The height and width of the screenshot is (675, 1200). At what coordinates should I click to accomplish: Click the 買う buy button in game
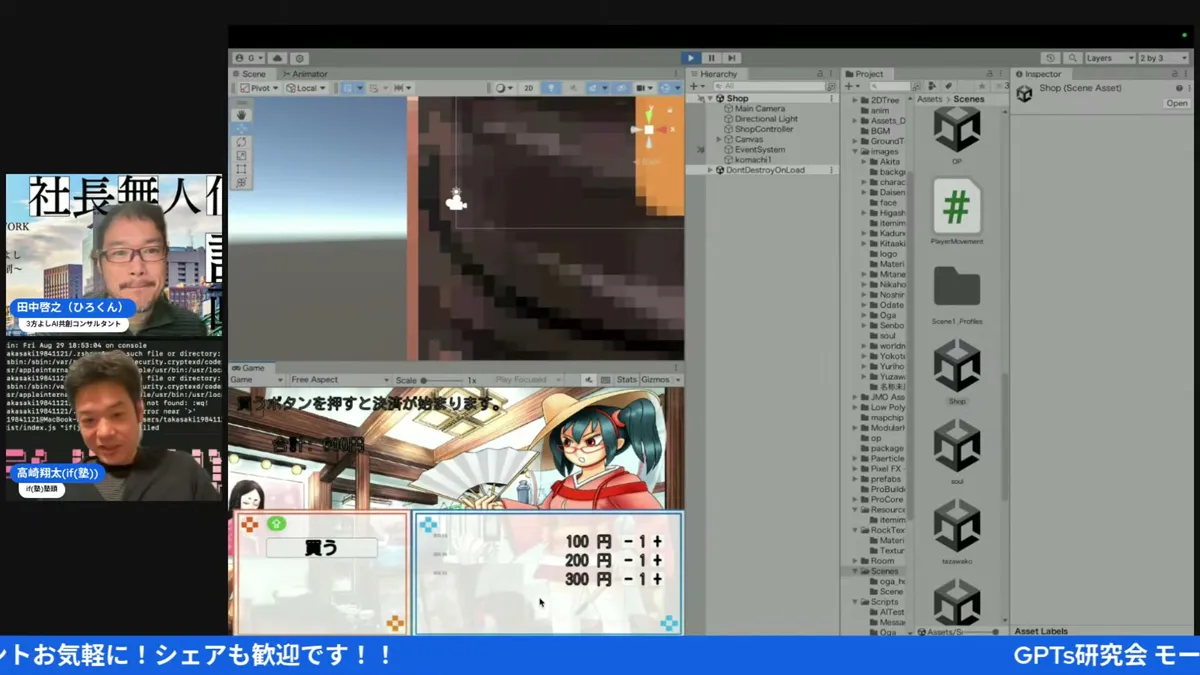click(x=322, y=548)
